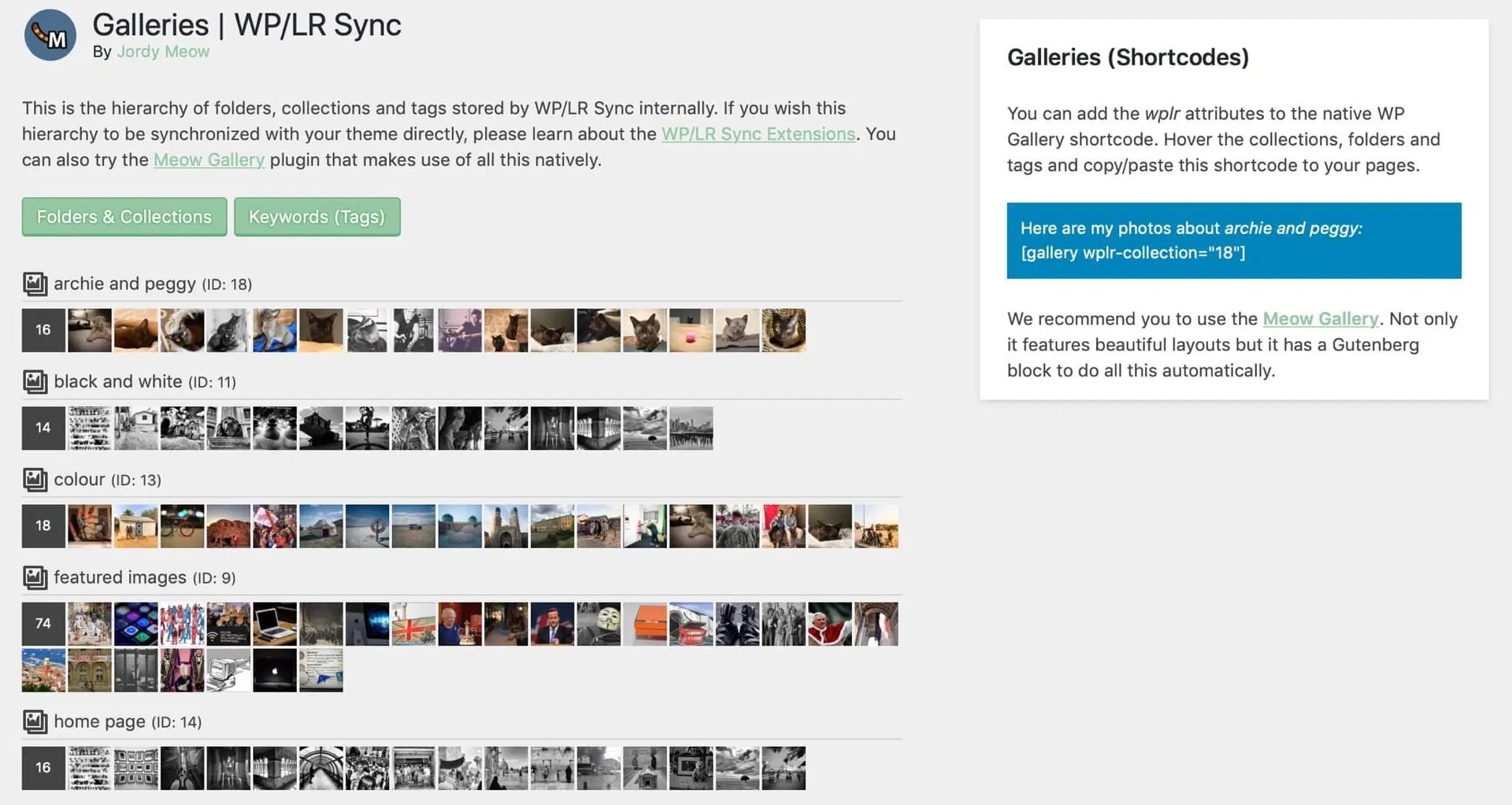Open Apple logo thumbnail in featured images
The height and width of the screenshot is (805, 1512).
coord(275,670)
